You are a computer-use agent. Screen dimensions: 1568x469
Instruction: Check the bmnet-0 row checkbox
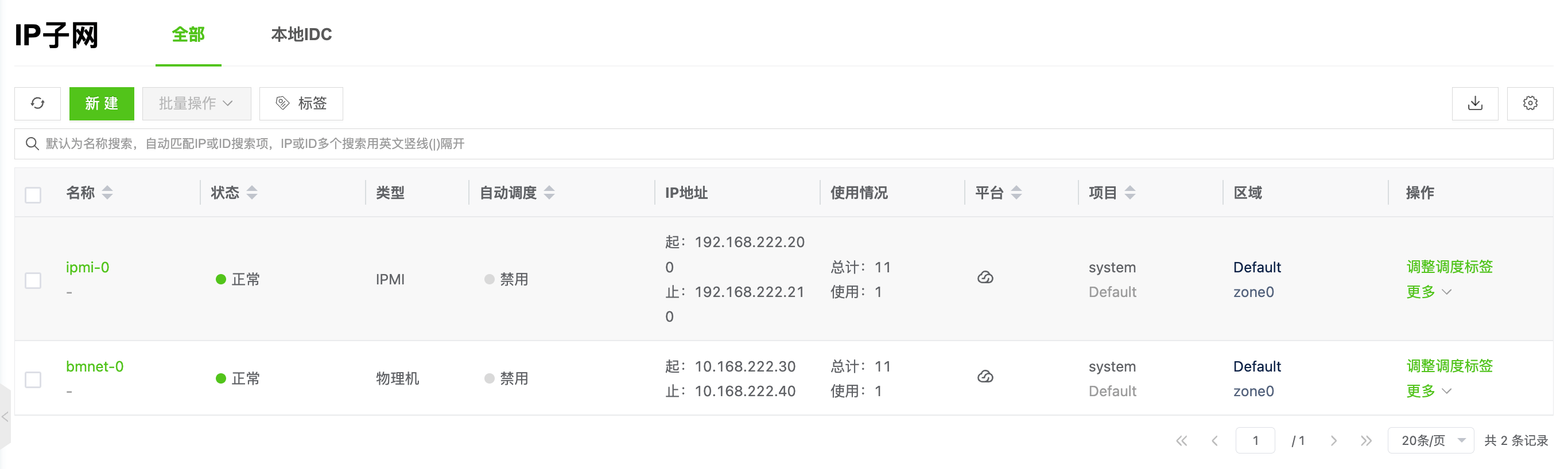(33, 380)
